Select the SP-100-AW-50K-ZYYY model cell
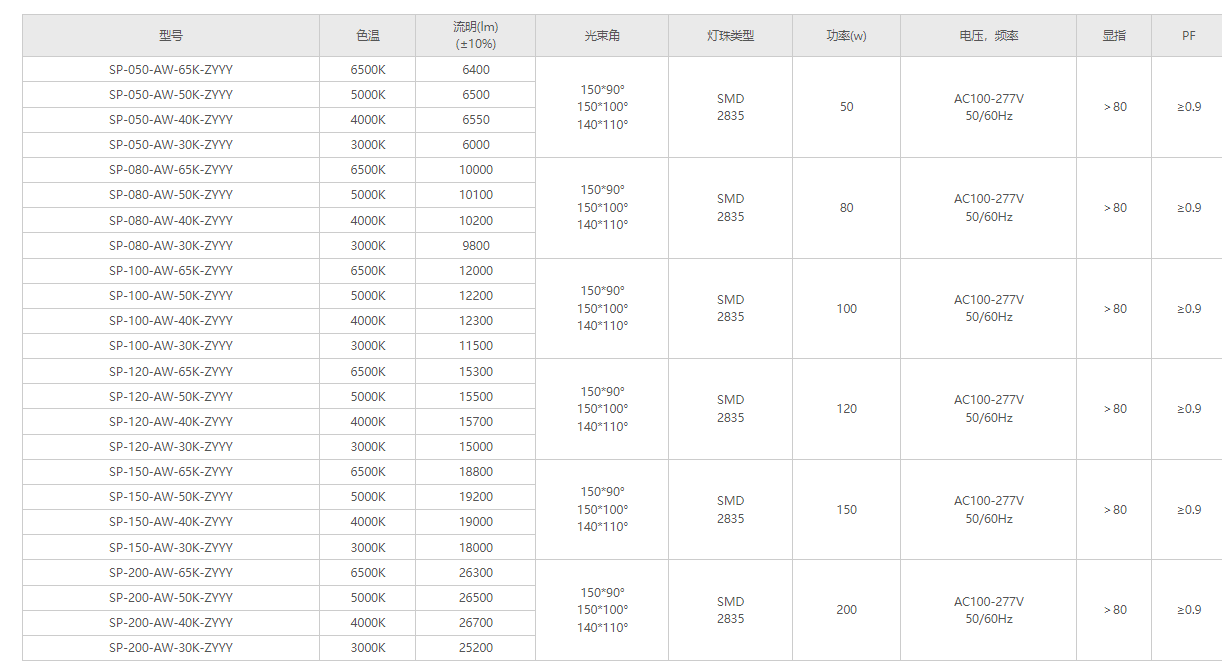This screenshot has height=668, width=1222. pyautogui.click(x=171, y=296)
